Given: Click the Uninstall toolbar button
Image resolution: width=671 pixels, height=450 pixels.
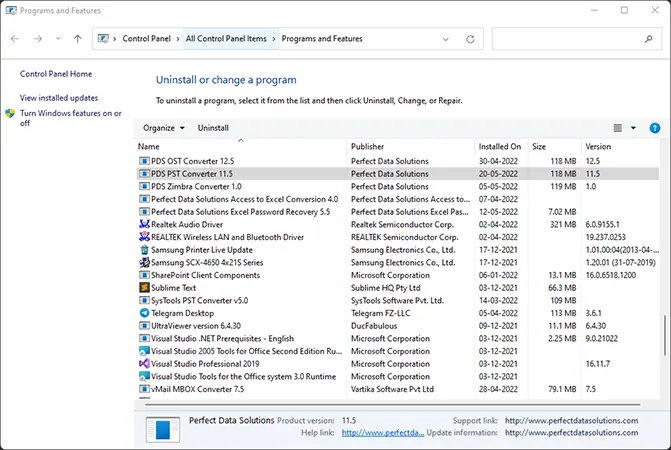Looking at the screenshot, I should pyautogui.click(x=213, y=128).
